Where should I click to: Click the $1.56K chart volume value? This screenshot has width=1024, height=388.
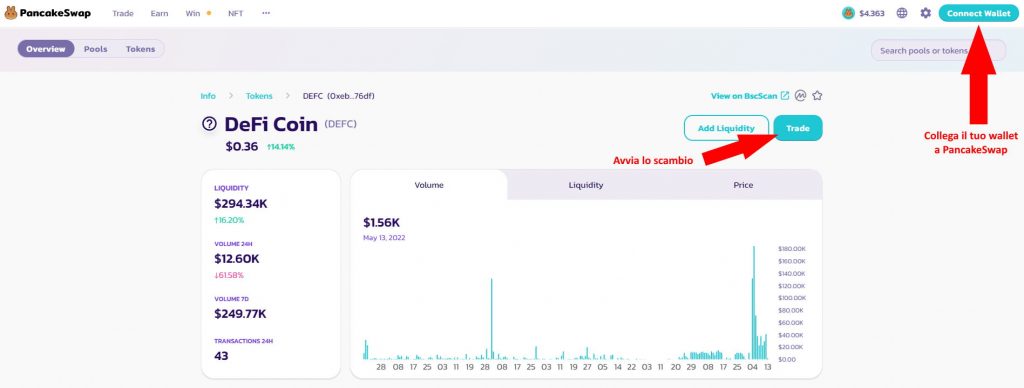tap(381, 223)
